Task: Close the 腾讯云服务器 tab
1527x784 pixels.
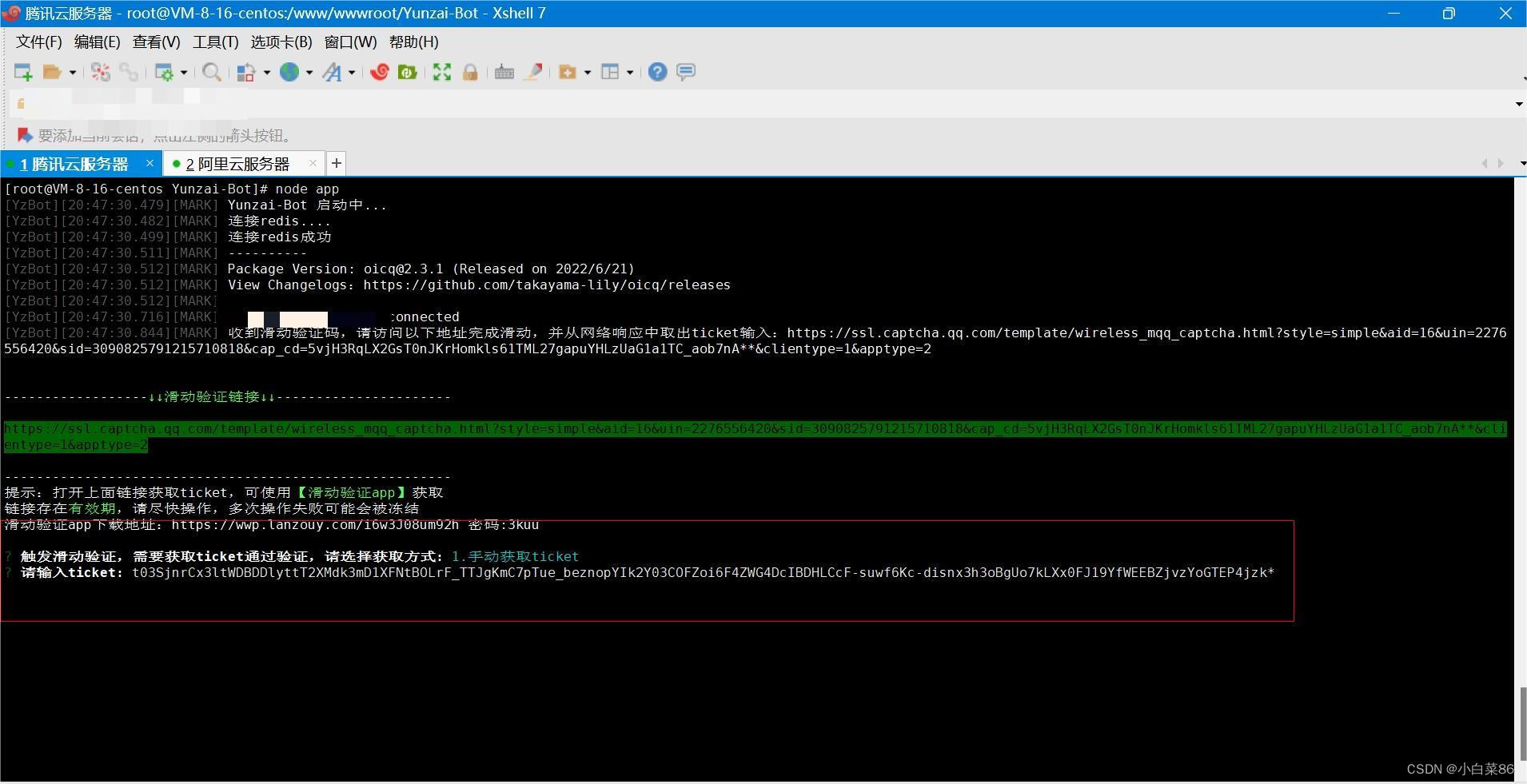Action: [x=150, y=163]
